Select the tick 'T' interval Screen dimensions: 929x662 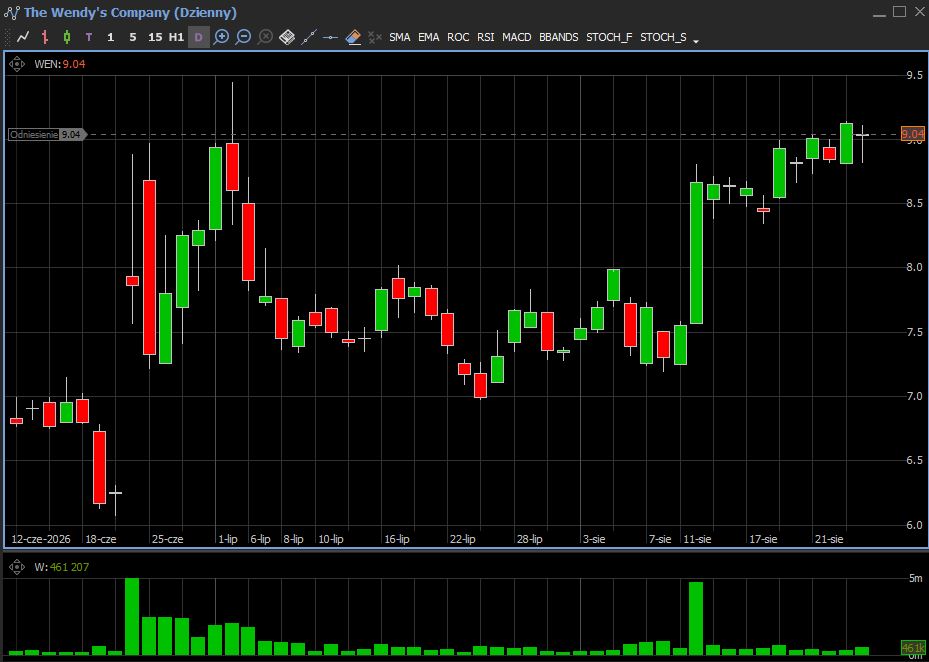(x=89, y=37)
